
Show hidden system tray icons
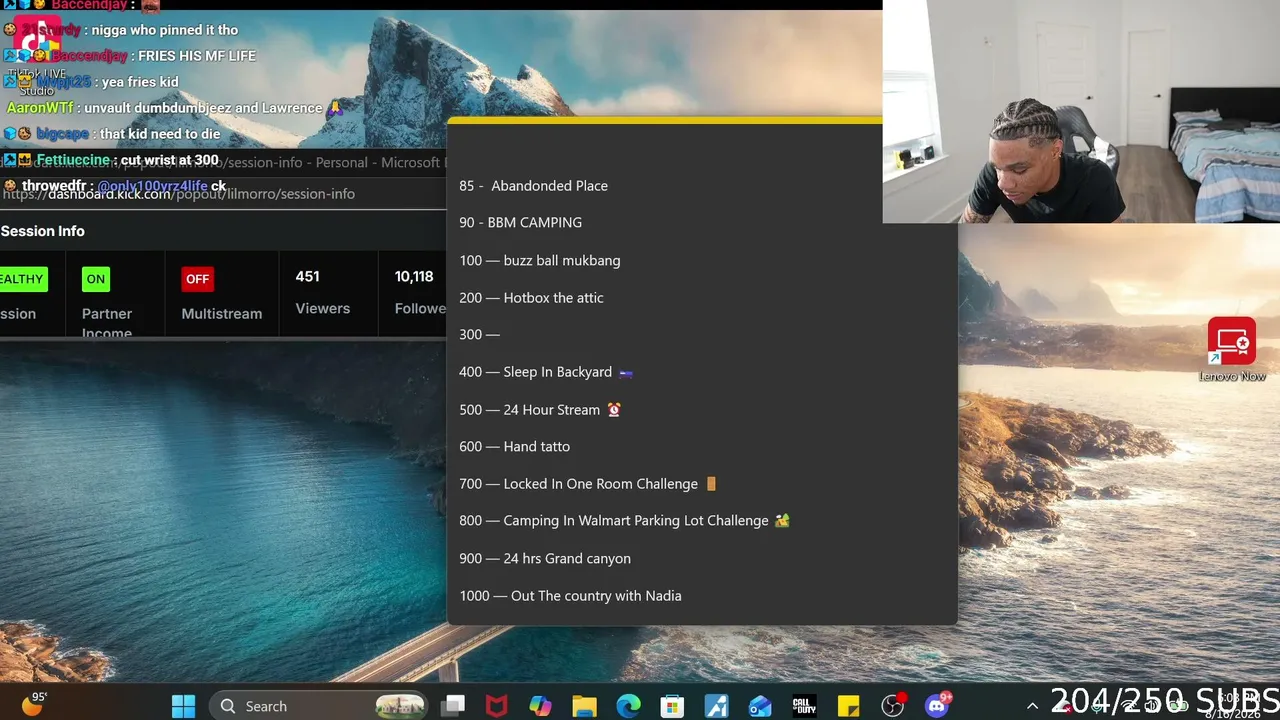(x=1032, y=706)
